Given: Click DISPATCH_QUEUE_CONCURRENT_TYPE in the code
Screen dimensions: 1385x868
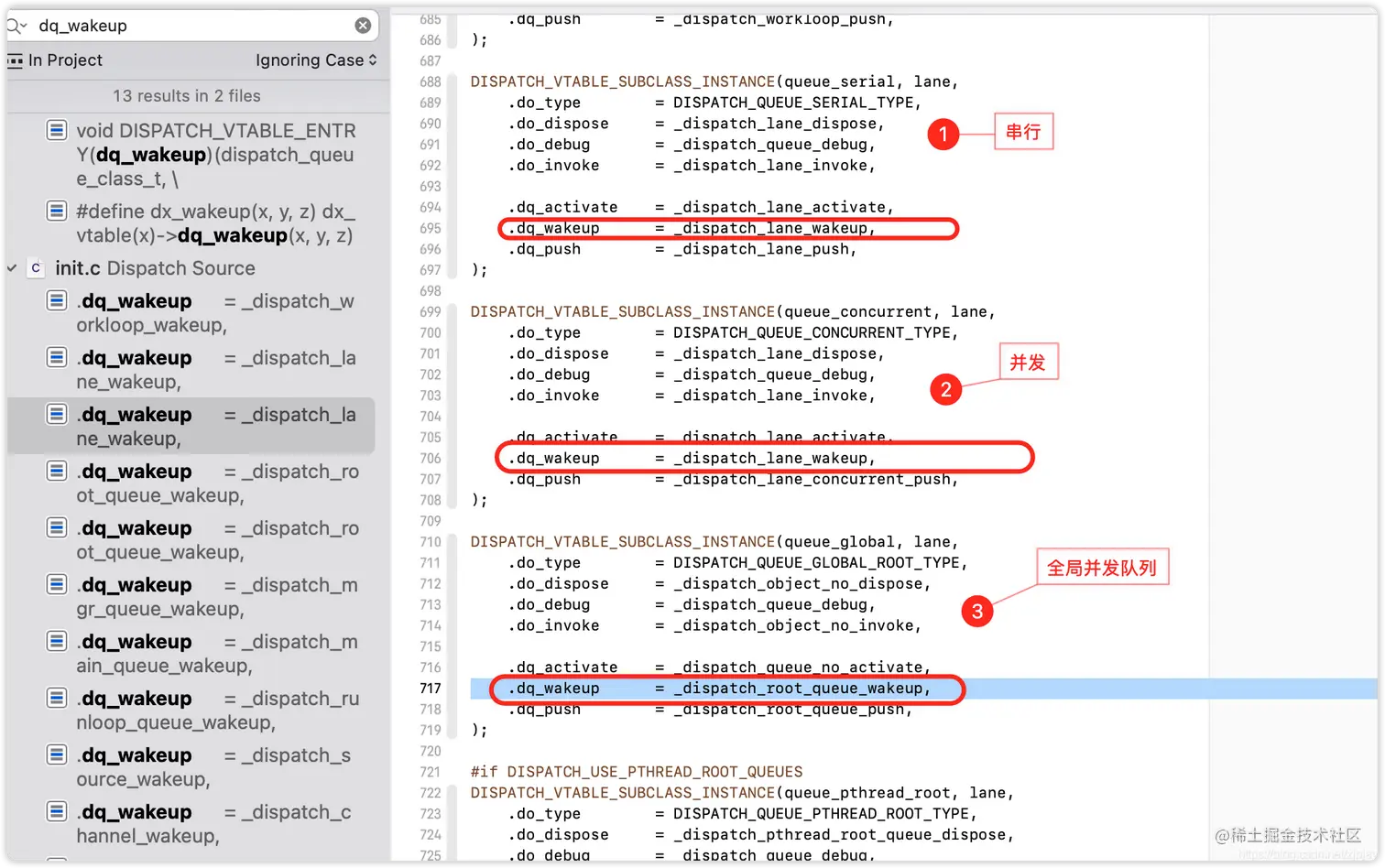Looking at the screenshot, I should (812, 332).
